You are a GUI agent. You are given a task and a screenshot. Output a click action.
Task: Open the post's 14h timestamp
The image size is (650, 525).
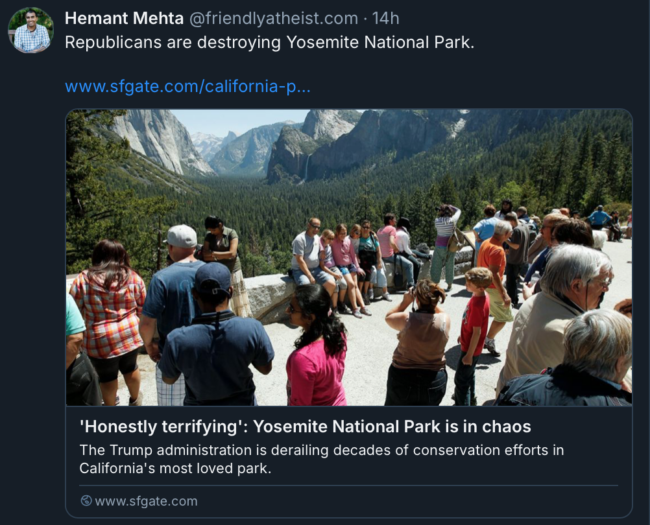[x=386, y=18]
